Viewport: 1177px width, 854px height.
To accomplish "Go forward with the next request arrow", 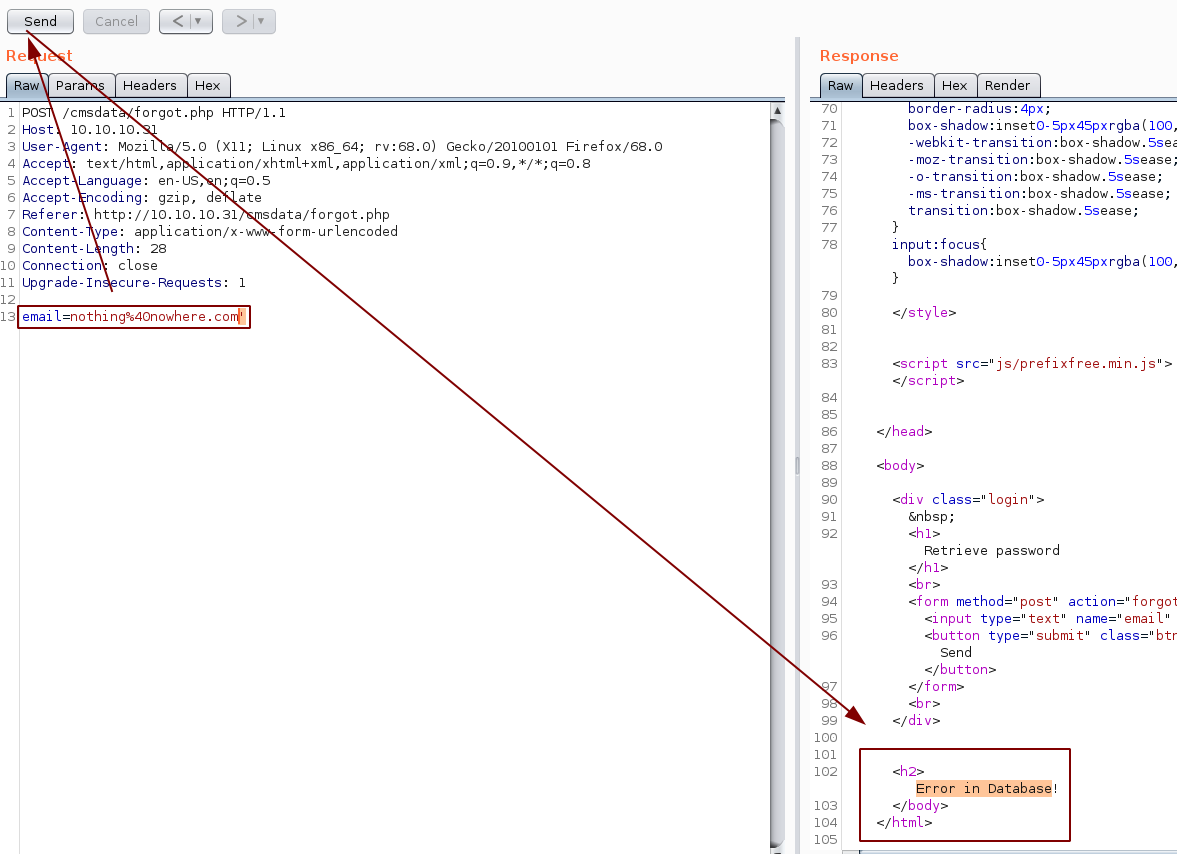I will pyautogui.click(x=240, y=22).
